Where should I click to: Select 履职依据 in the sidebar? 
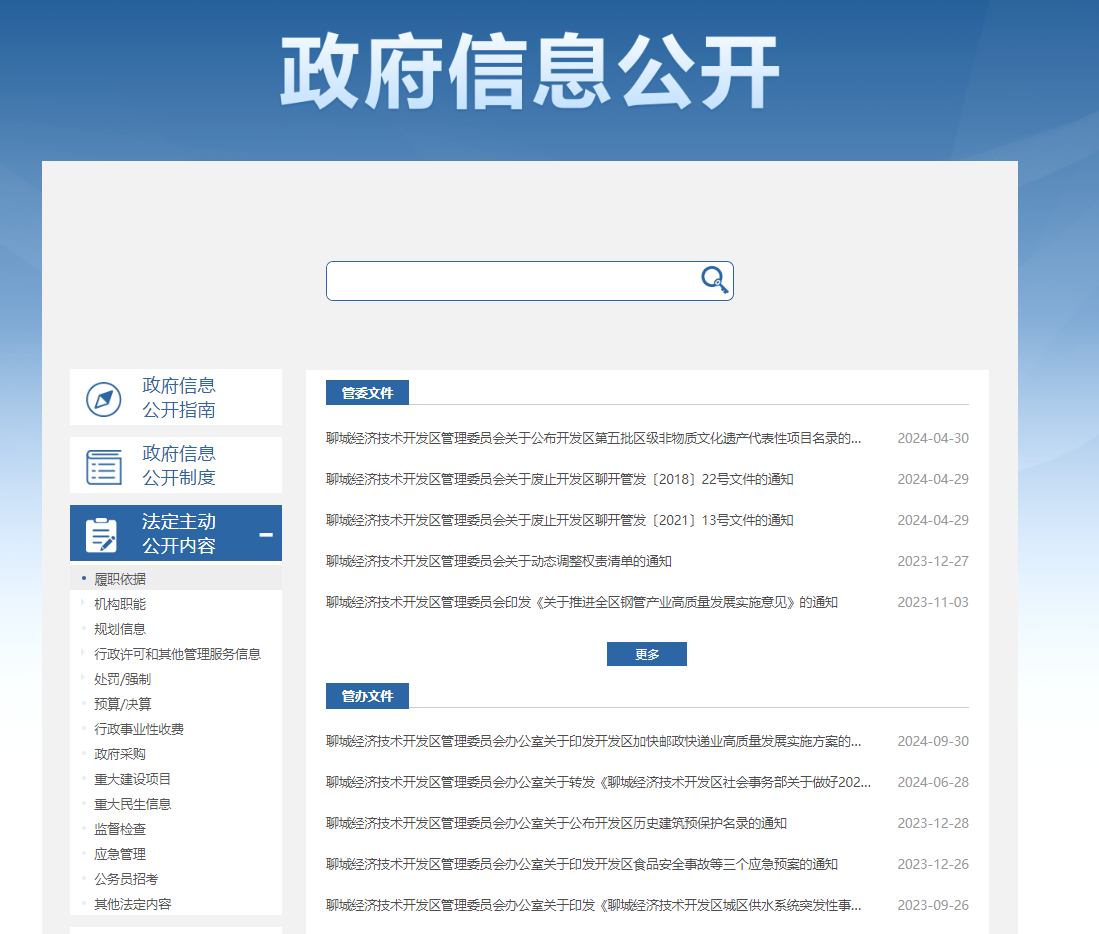pos(120,577)
